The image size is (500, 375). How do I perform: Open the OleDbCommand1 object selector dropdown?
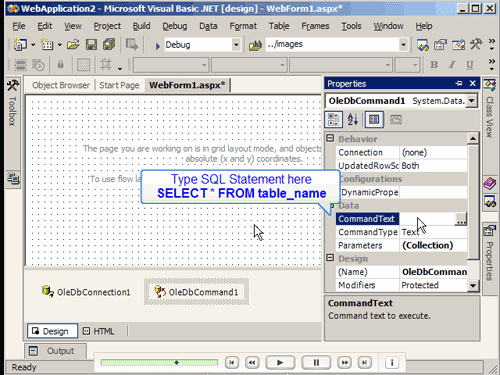(x=472, y=101)
